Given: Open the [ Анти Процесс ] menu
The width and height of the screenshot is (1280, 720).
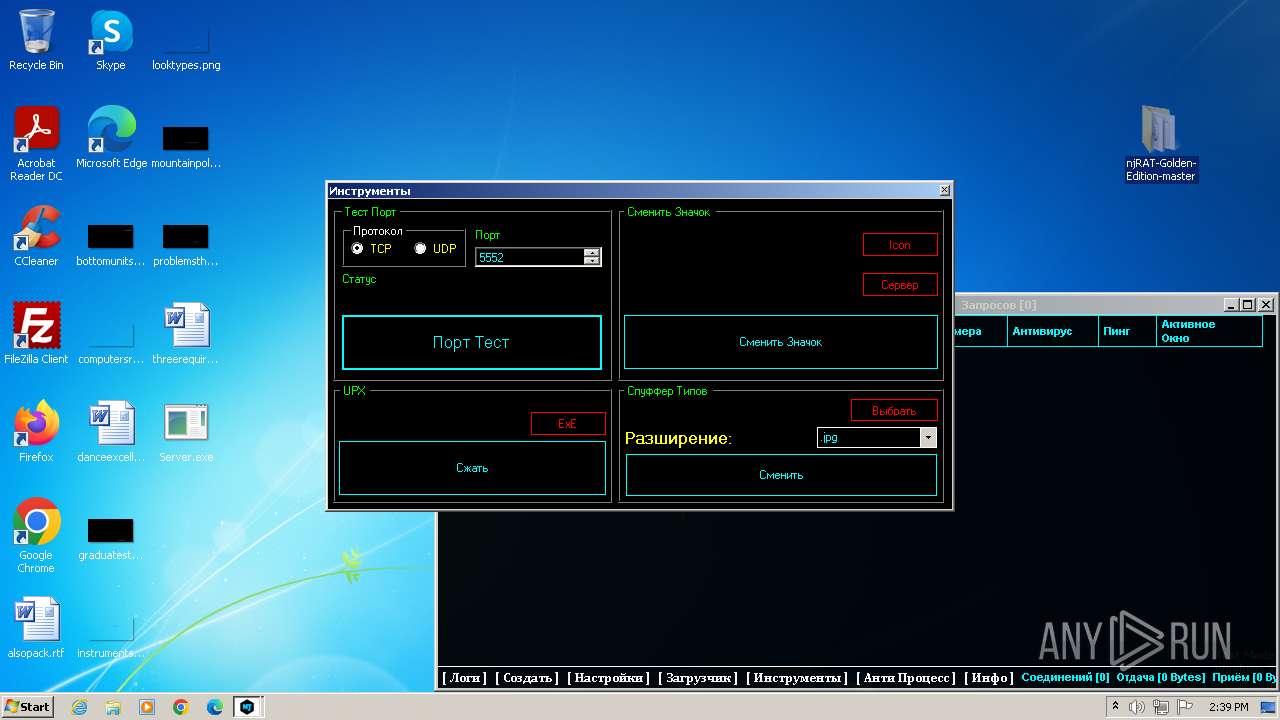Looking at the screenshot, I should pyautogui.click(x=906, y=677).
